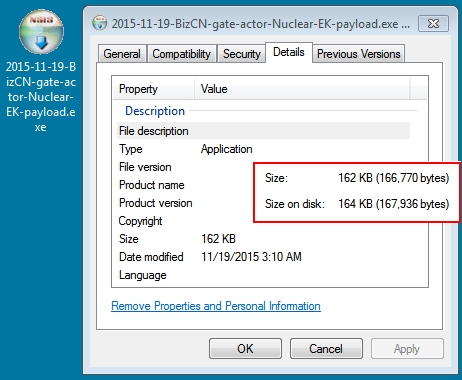Select the Language property row
462x380 pixels.
click(x=264, y=275)
